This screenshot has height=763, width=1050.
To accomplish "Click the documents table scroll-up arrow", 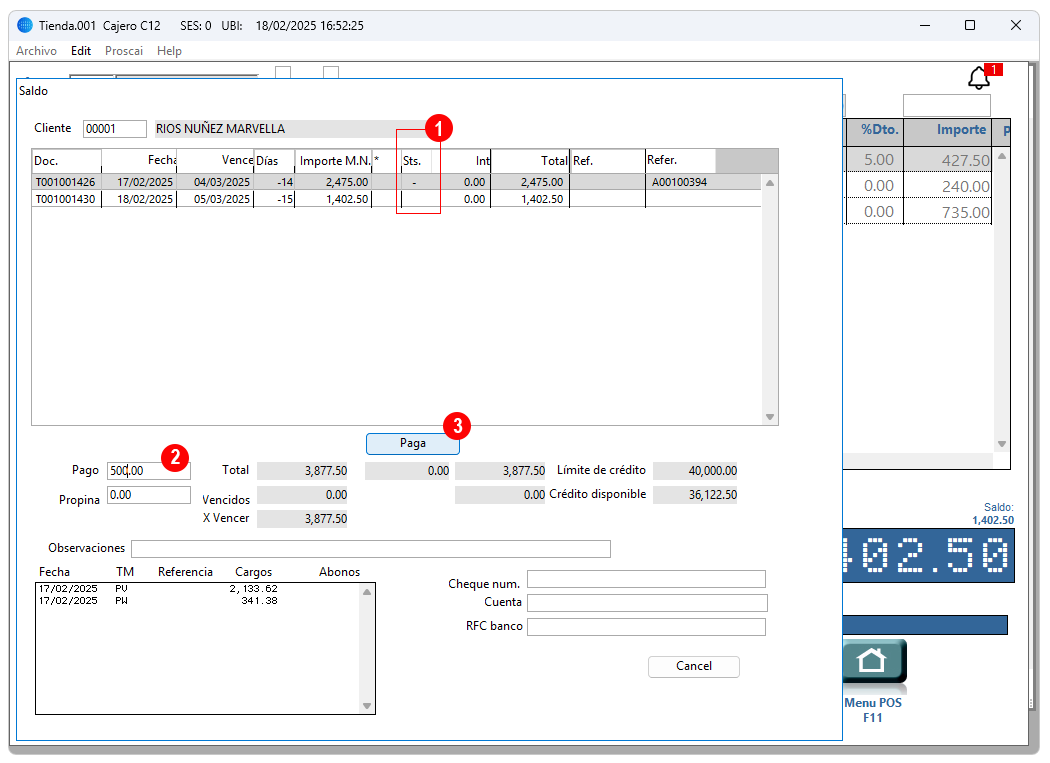I will (770, 183).
